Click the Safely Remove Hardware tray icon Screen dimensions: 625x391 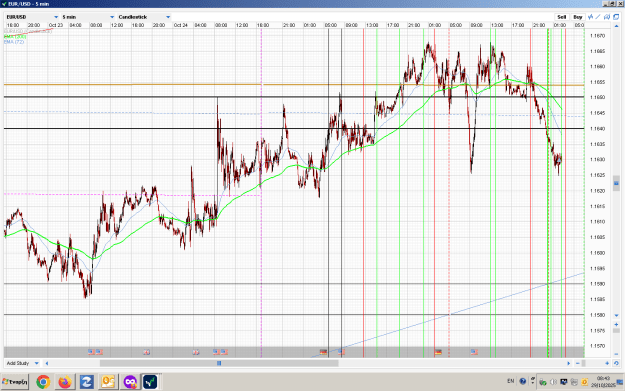(543, 382)
